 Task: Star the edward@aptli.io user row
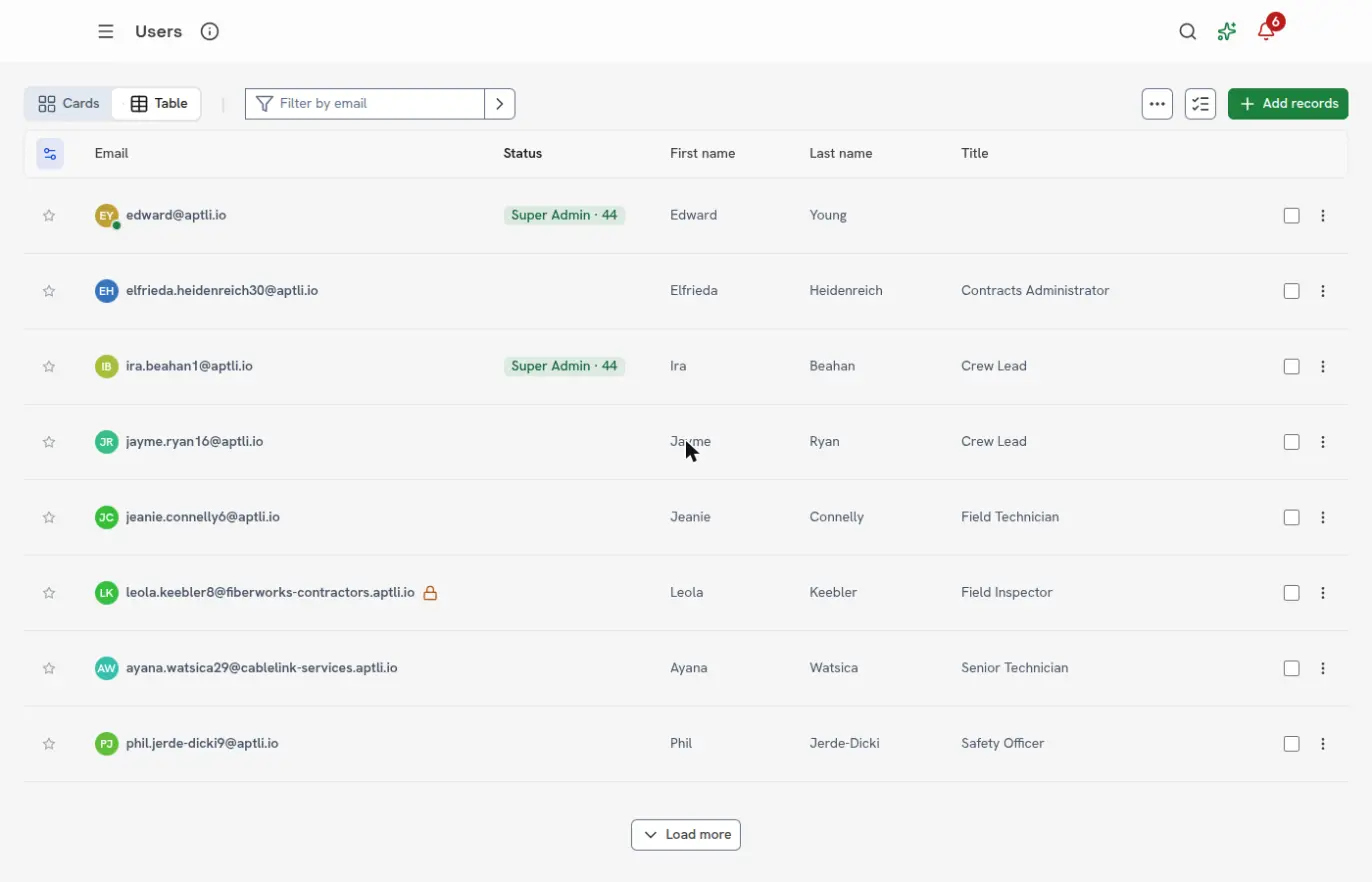coord(49,215)
